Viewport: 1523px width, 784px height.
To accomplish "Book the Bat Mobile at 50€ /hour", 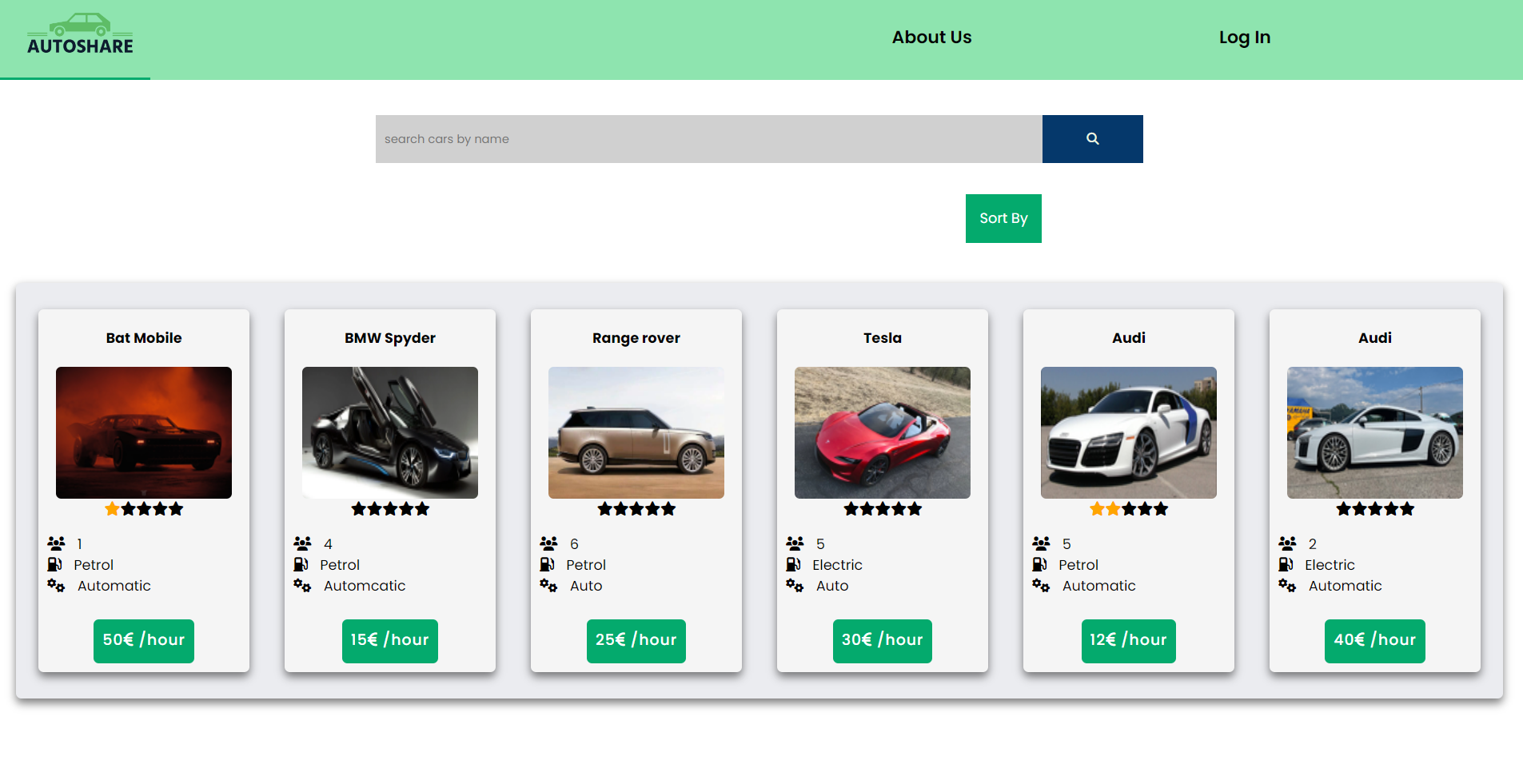I will [x=144, y=641].
